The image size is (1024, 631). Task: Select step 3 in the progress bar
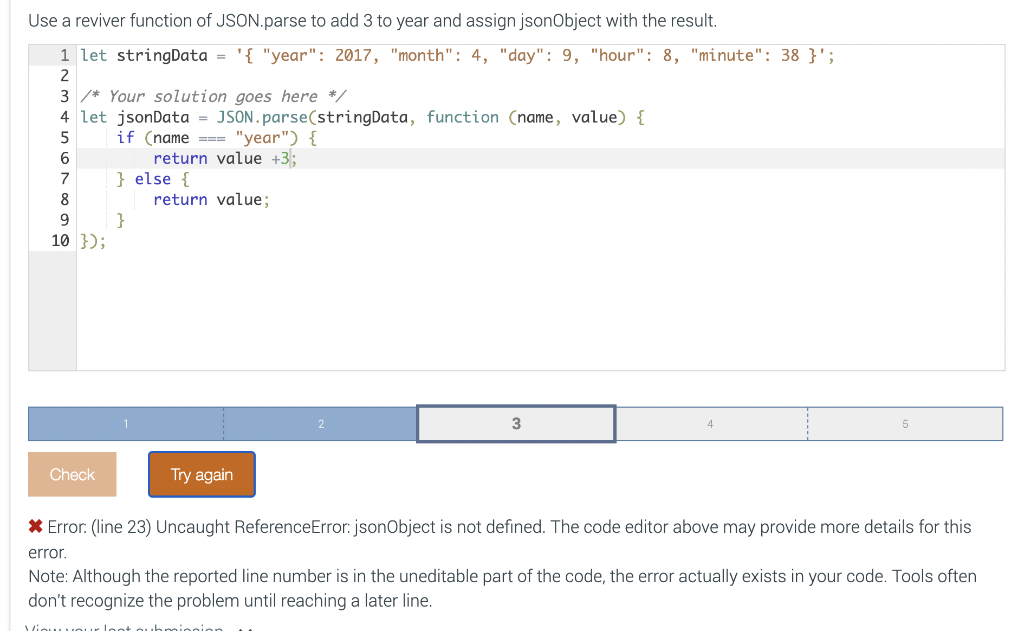pyautogui.click(x=515, y=423)
